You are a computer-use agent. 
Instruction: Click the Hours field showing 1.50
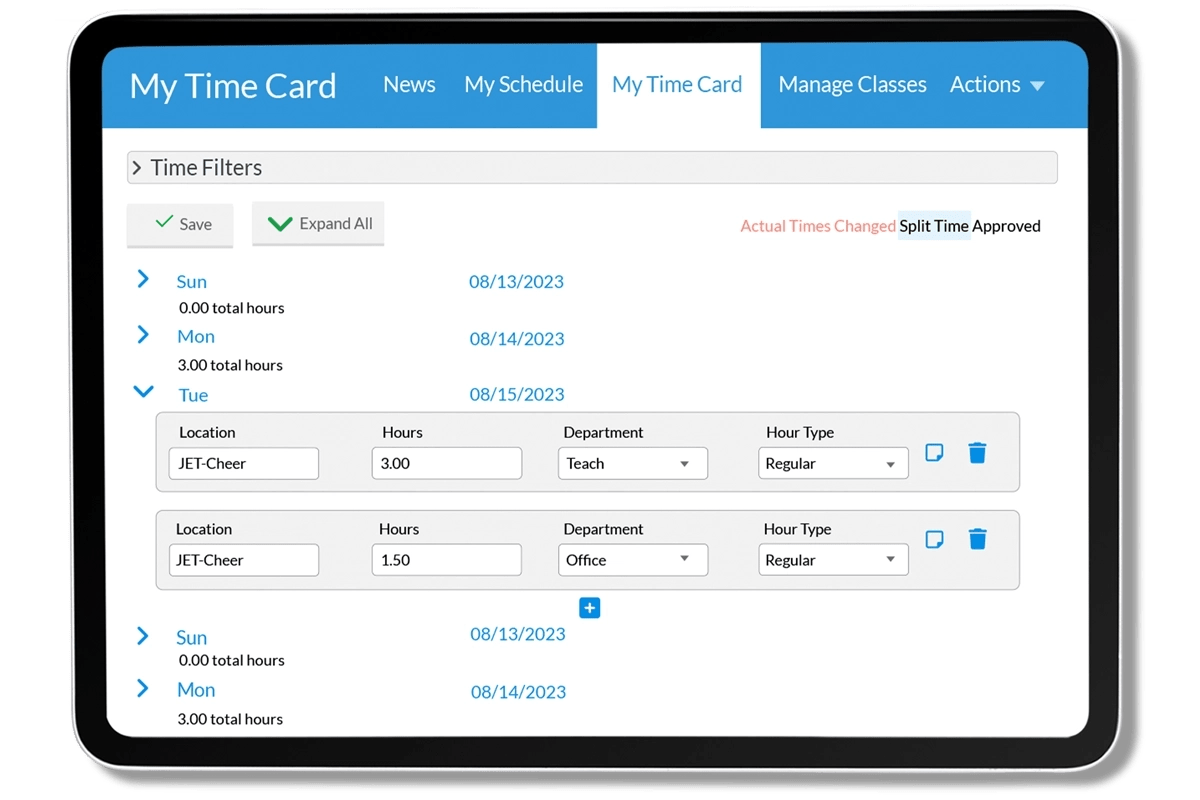tap(446, 559)
